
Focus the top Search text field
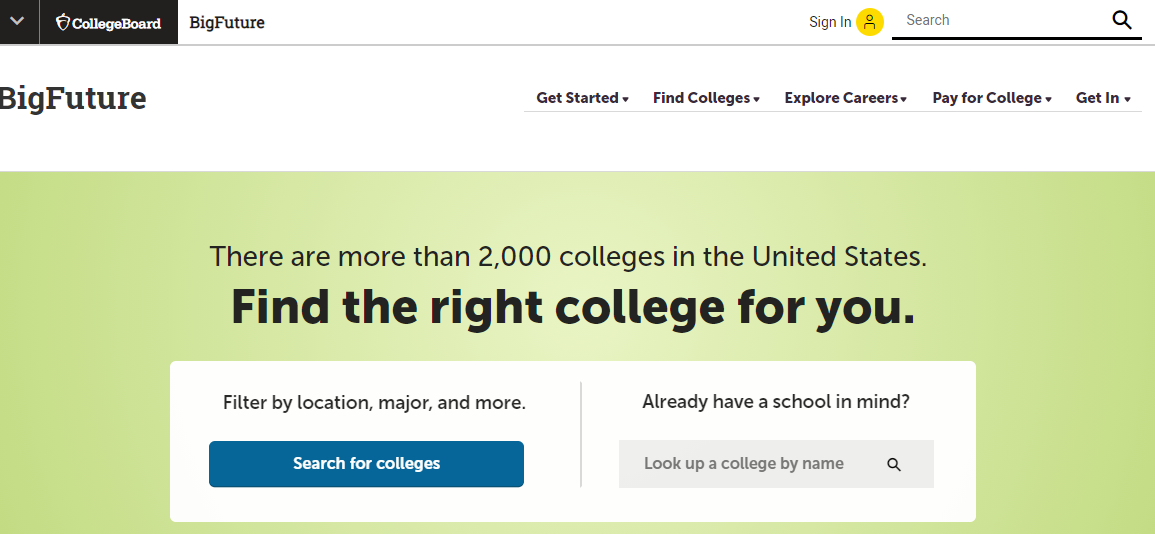coord(1002,21)
